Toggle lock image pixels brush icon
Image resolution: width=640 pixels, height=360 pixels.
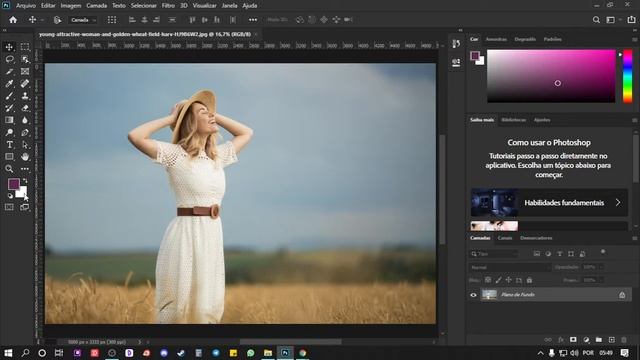pyautogui.click(x=498, y=280)
